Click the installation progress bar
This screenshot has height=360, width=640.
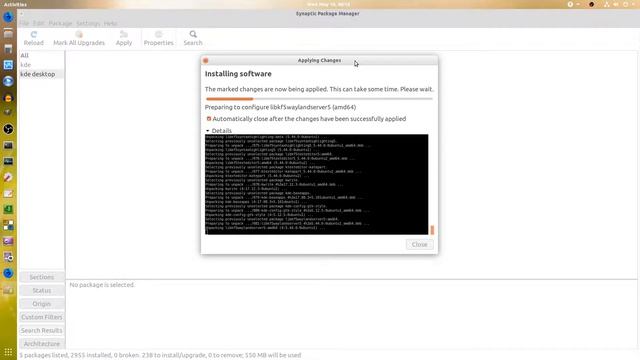pos(319,99)
